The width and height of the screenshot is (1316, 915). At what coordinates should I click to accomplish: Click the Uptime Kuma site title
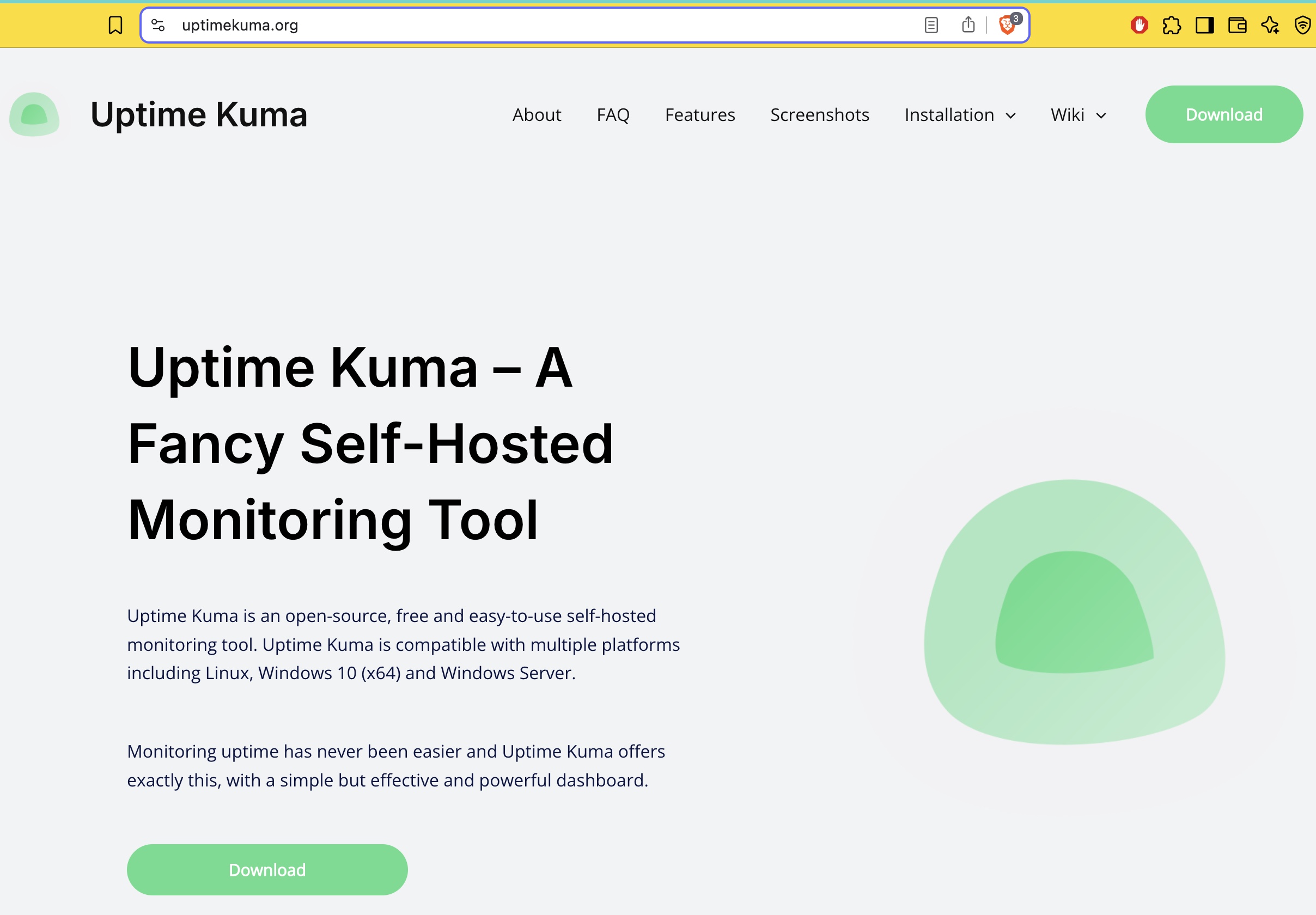click(x=199, y=114)
